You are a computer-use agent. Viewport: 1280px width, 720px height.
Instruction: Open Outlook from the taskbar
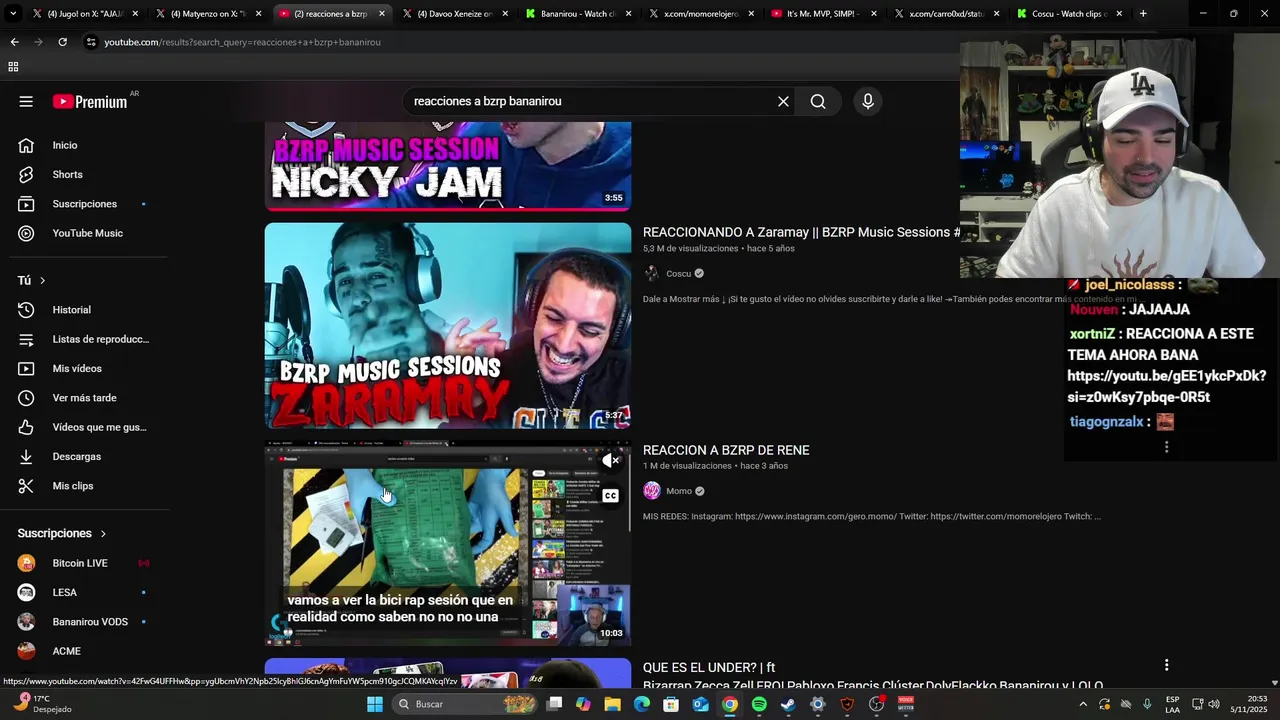pos(700,704)
